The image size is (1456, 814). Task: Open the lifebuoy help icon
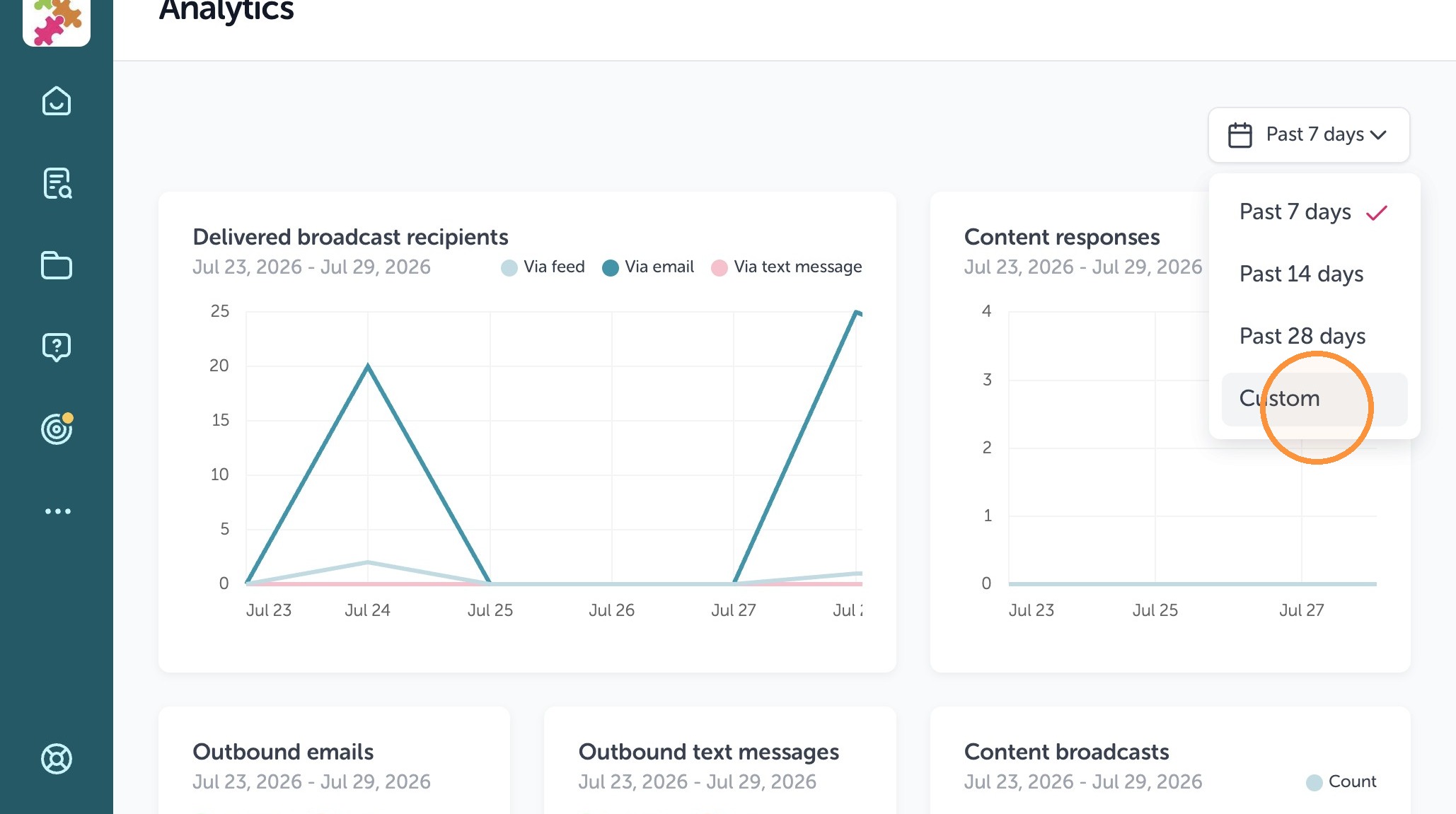pos(57,759)
